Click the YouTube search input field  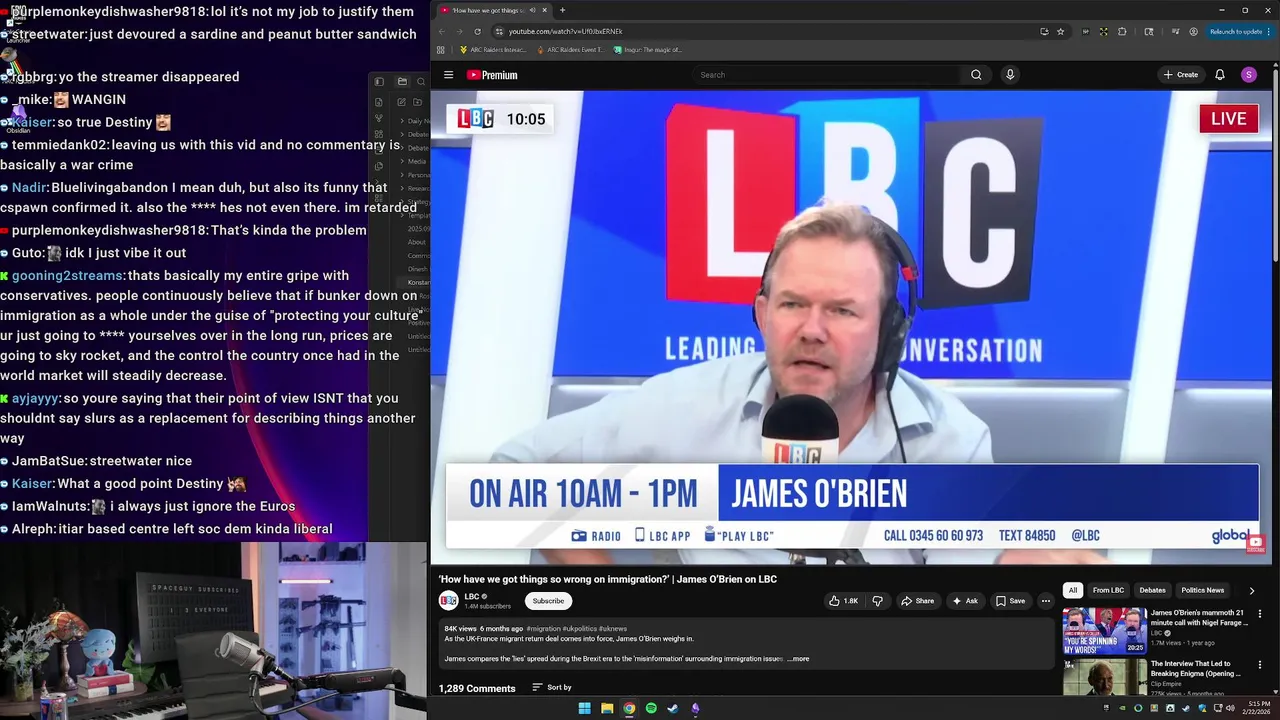pyautogui.click(x=826, y=75)
